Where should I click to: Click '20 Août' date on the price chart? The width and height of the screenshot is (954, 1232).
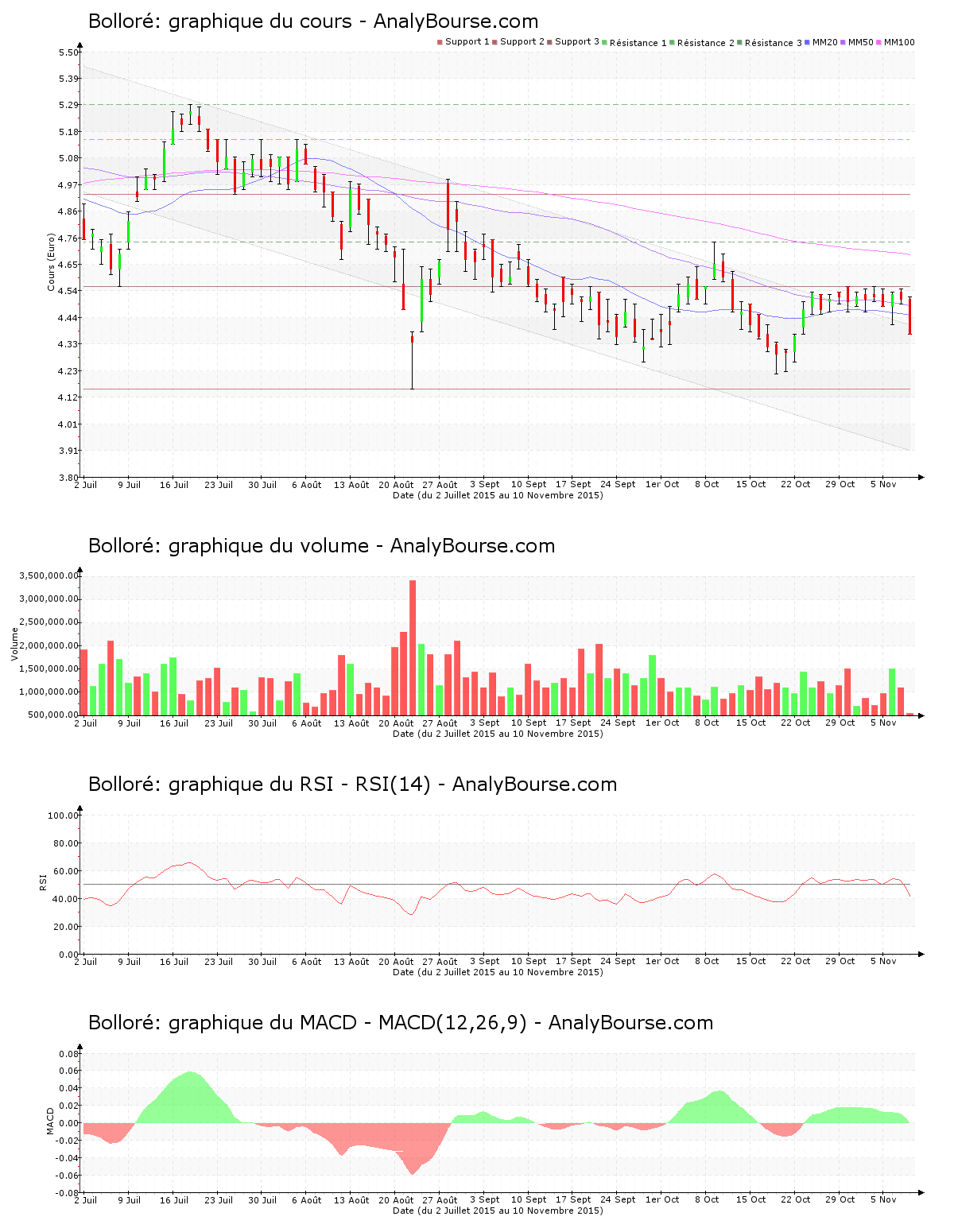point(396,485)
